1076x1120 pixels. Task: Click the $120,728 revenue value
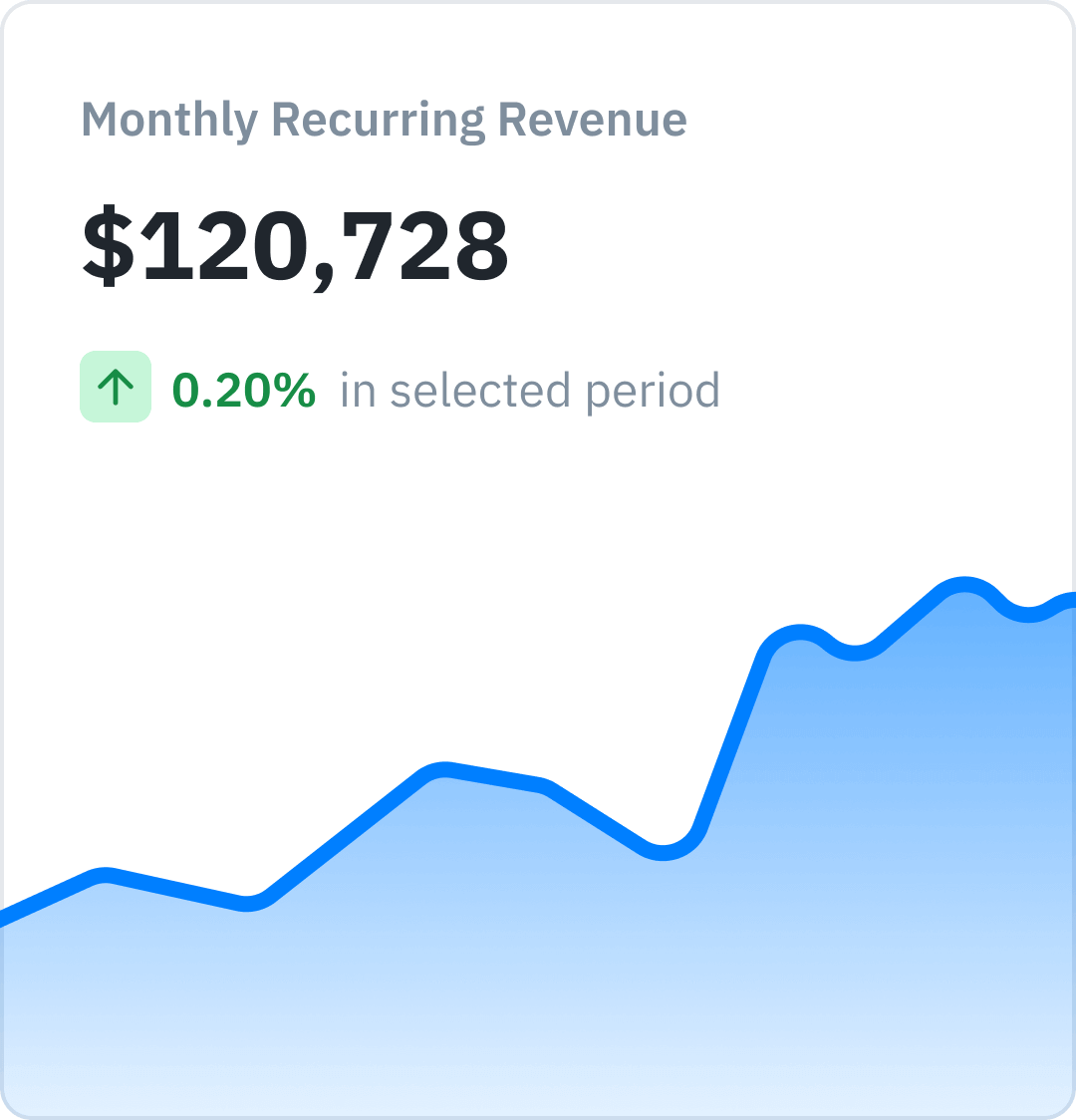coord(295,245)
